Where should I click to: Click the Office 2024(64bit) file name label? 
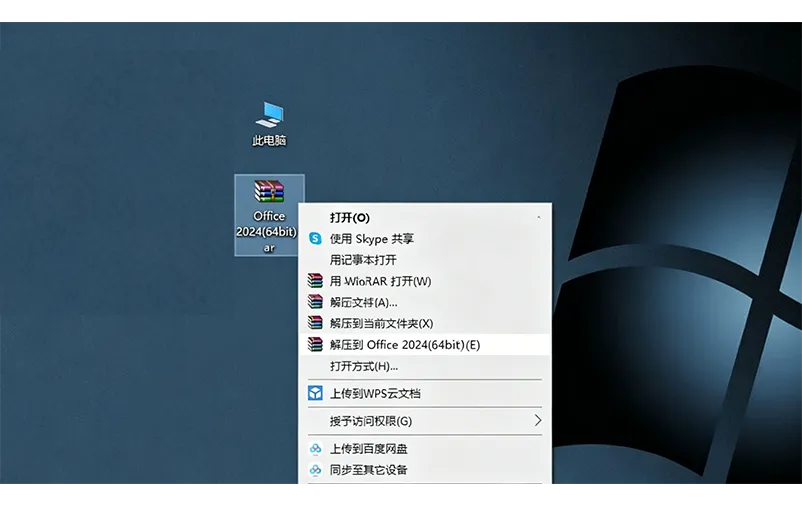click(267, 232)
